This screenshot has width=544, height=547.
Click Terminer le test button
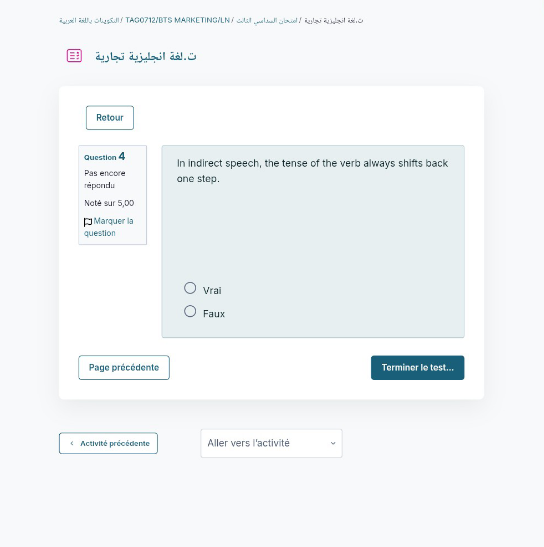coord(418,367)
